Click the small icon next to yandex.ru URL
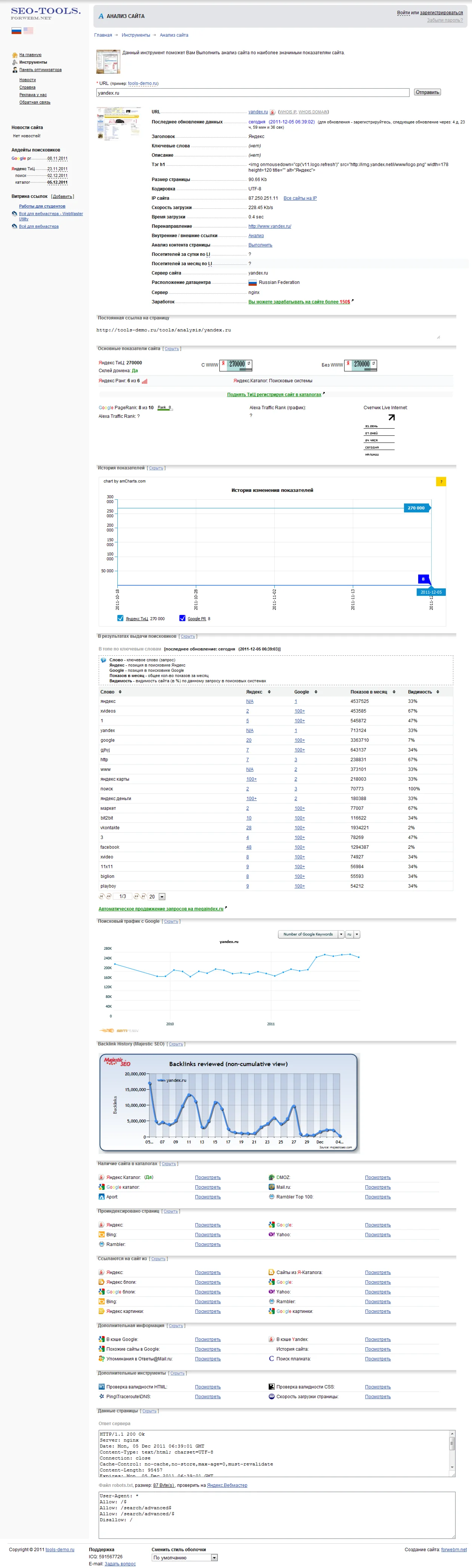This screenshot has height=1568, width=472. (x=272, y=112)
